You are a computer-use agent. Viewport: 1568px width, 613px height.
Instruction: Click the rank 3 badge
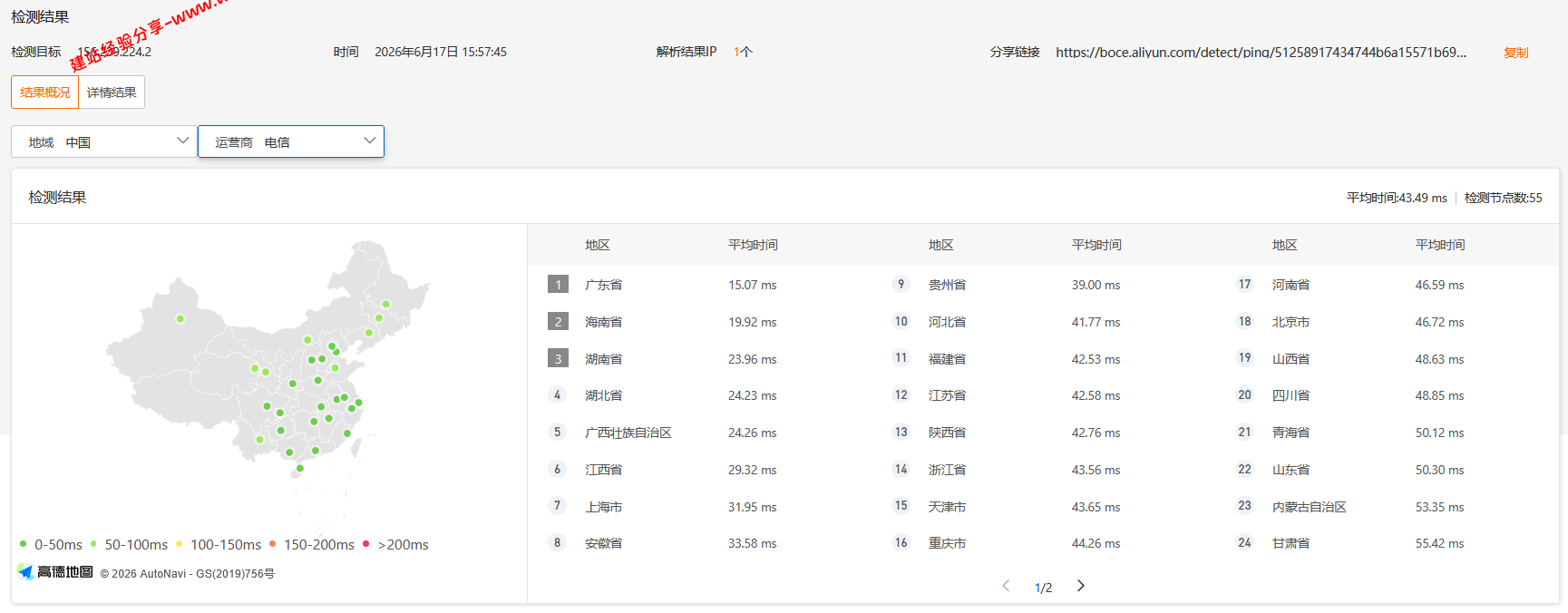[x=558, y=359]
